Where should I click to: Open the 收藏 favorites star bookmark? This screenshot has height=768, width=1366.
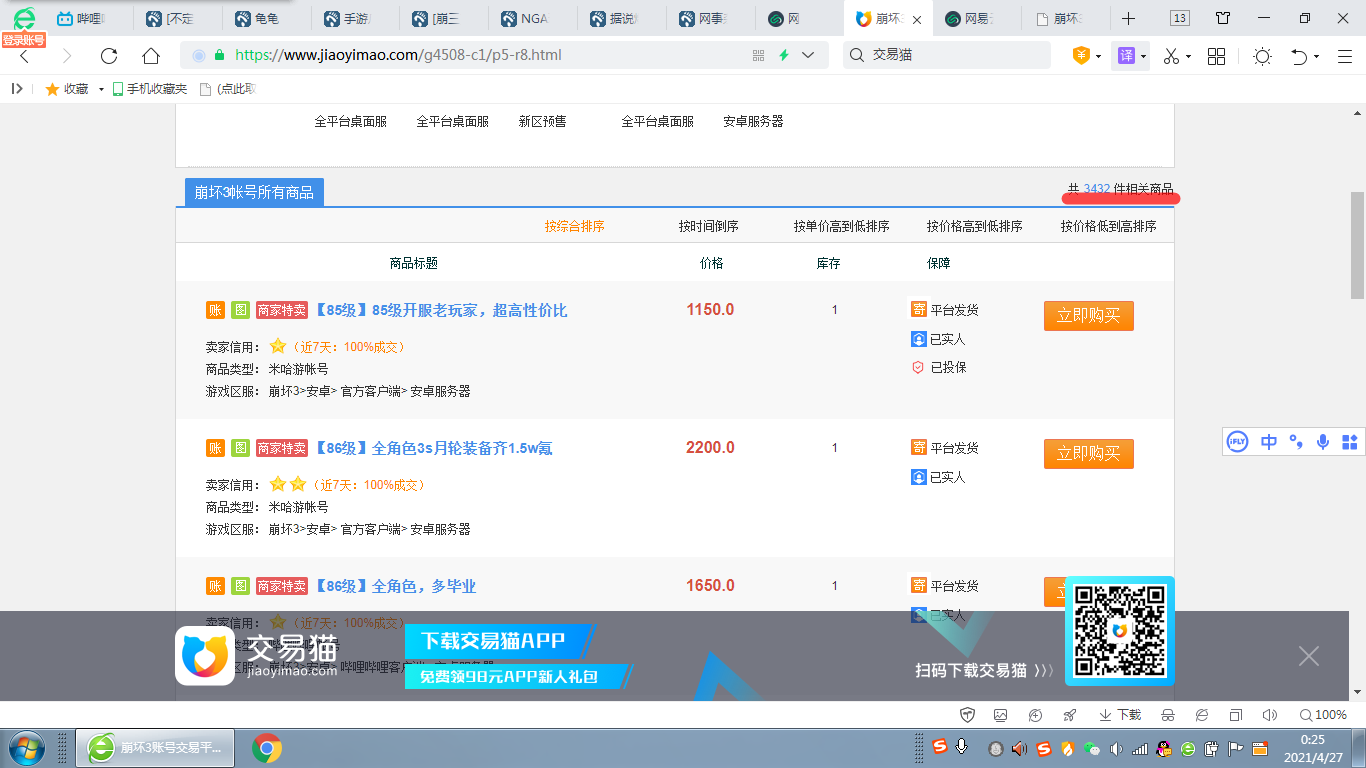coord(66,89)
